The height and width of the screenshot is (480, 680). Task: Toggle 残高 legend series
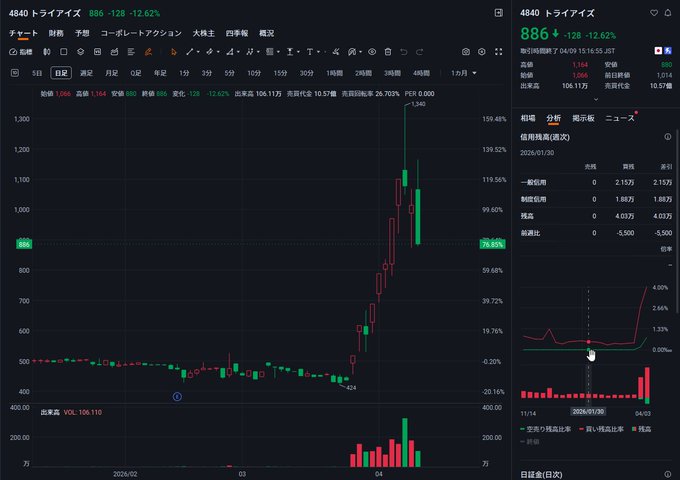click(x=641, y=429)
